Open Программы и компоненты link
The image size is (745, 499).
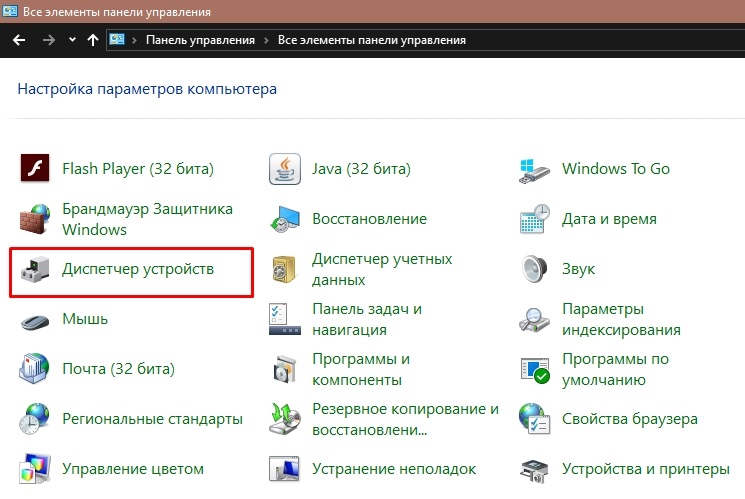pos(361,369)
